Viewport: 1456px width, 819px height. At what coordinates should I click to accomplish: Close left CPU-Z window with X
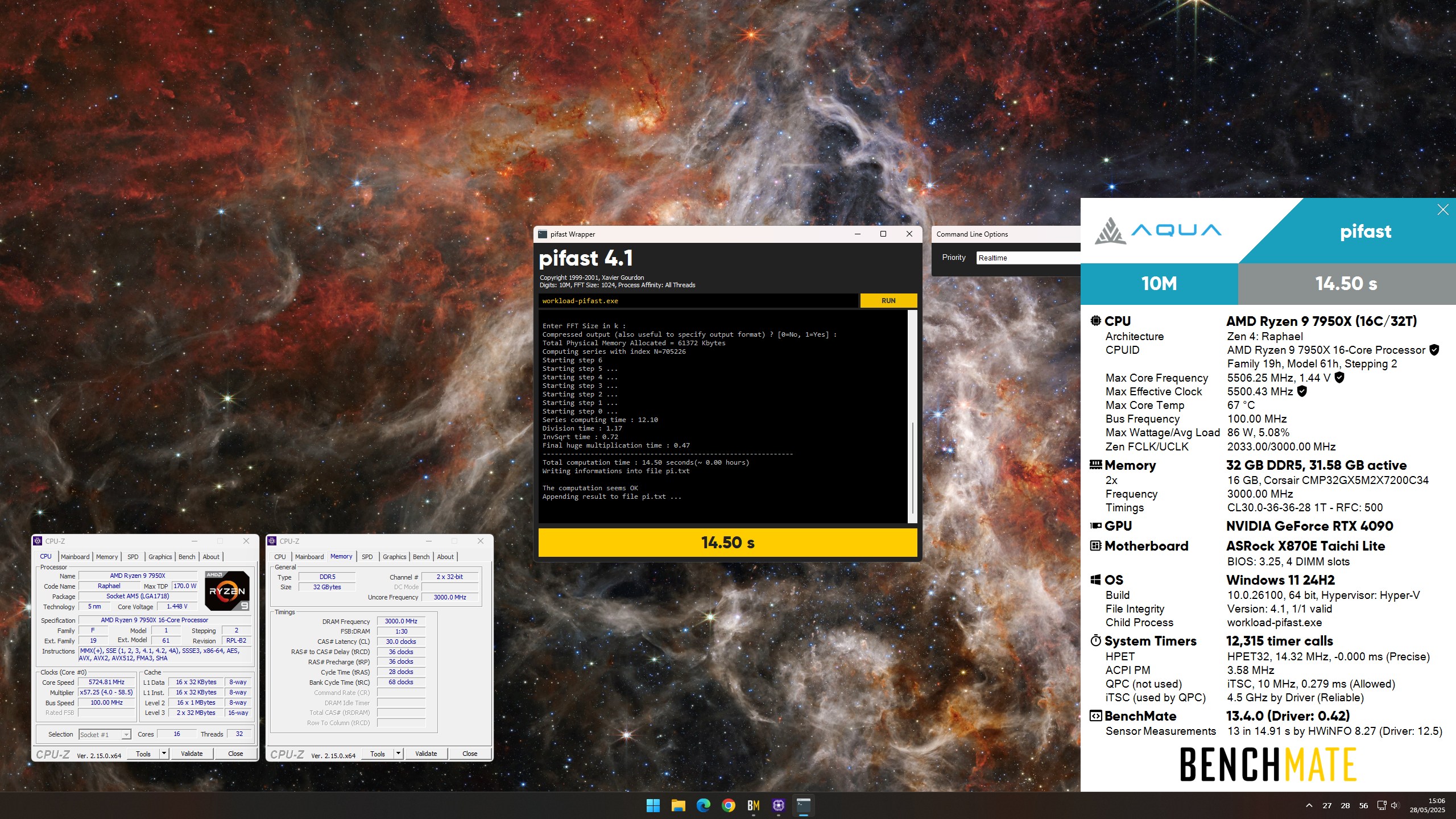coord(246,541)
